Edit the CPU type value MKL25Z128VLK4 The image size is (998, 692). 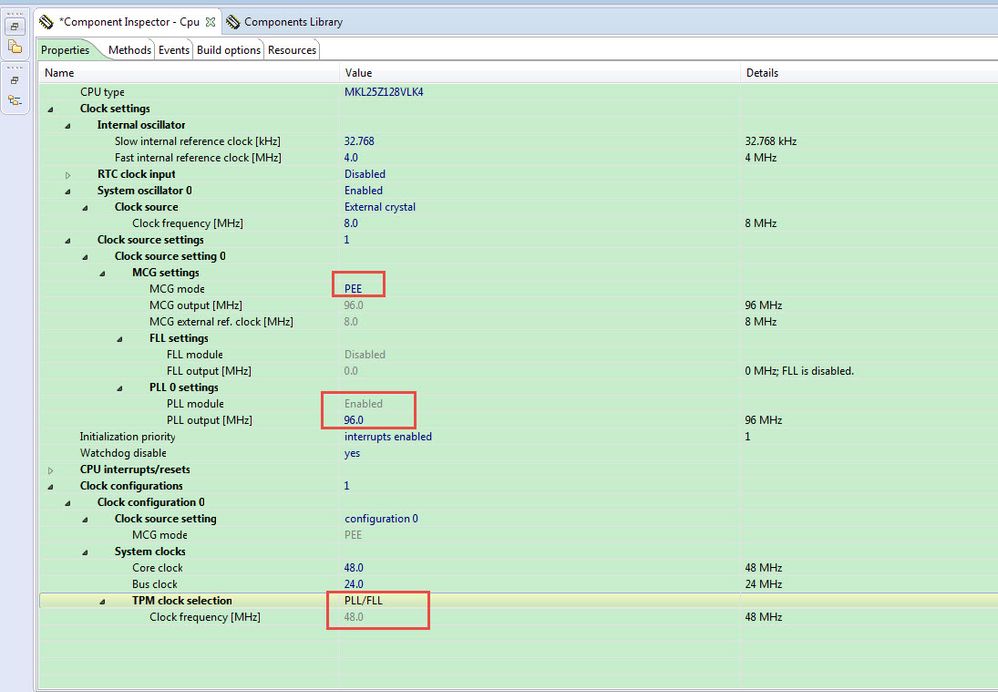(384, 92)
